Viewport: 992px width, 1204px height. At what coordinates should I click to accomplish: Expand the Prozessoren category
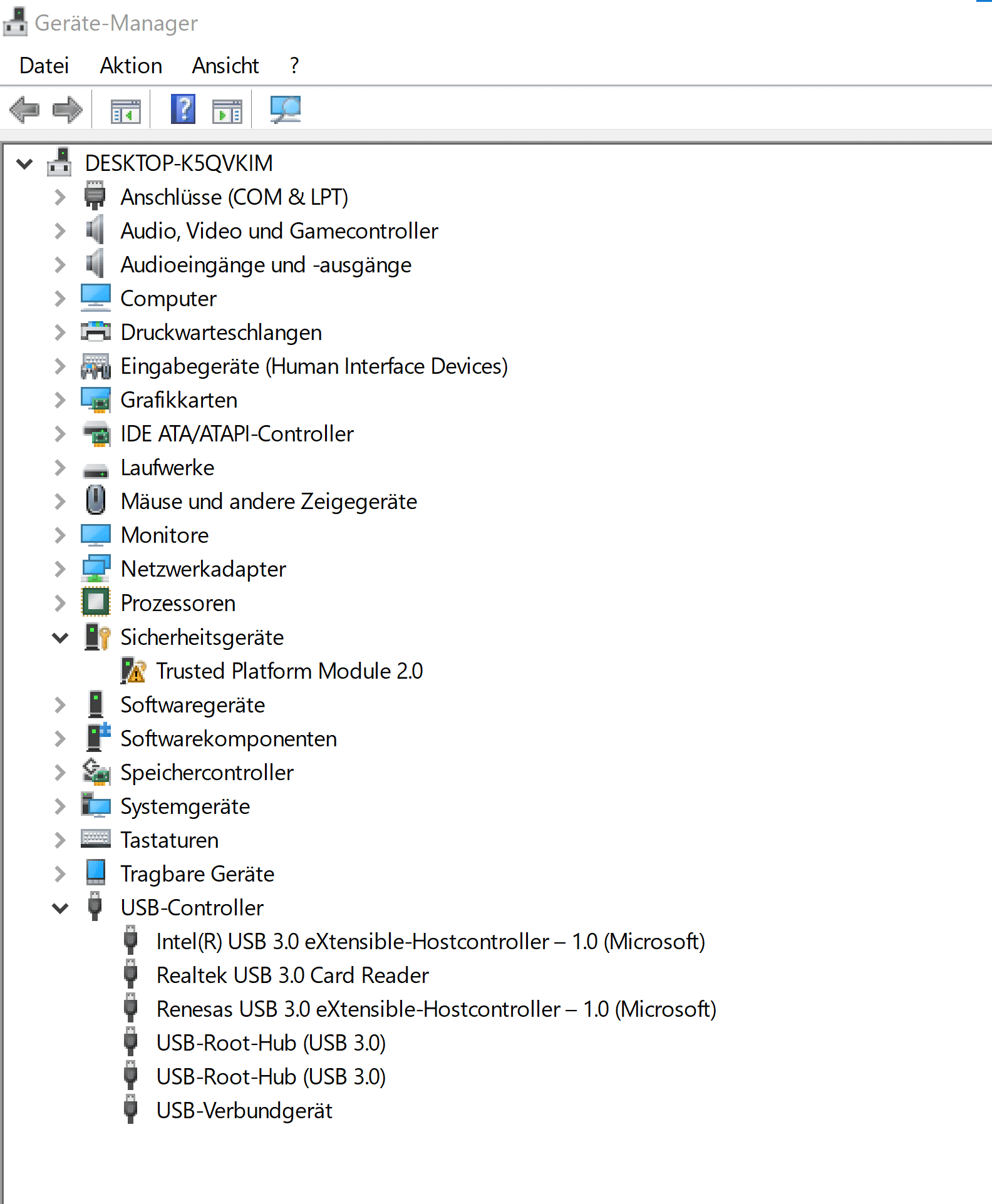pyautogui.click(x=60, y=604)
